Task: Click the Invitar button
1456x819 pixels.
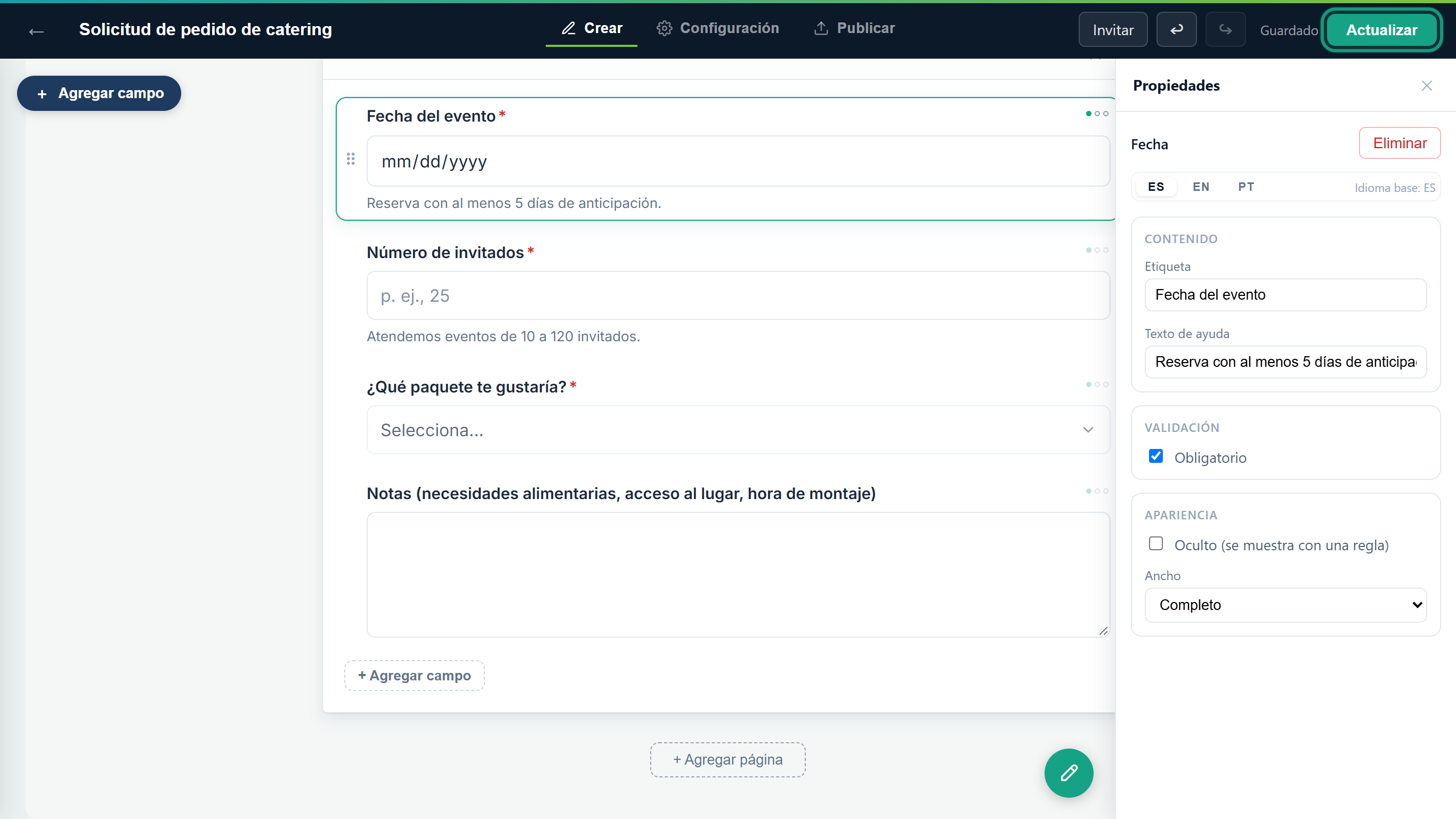Action: coord(1112,29)
